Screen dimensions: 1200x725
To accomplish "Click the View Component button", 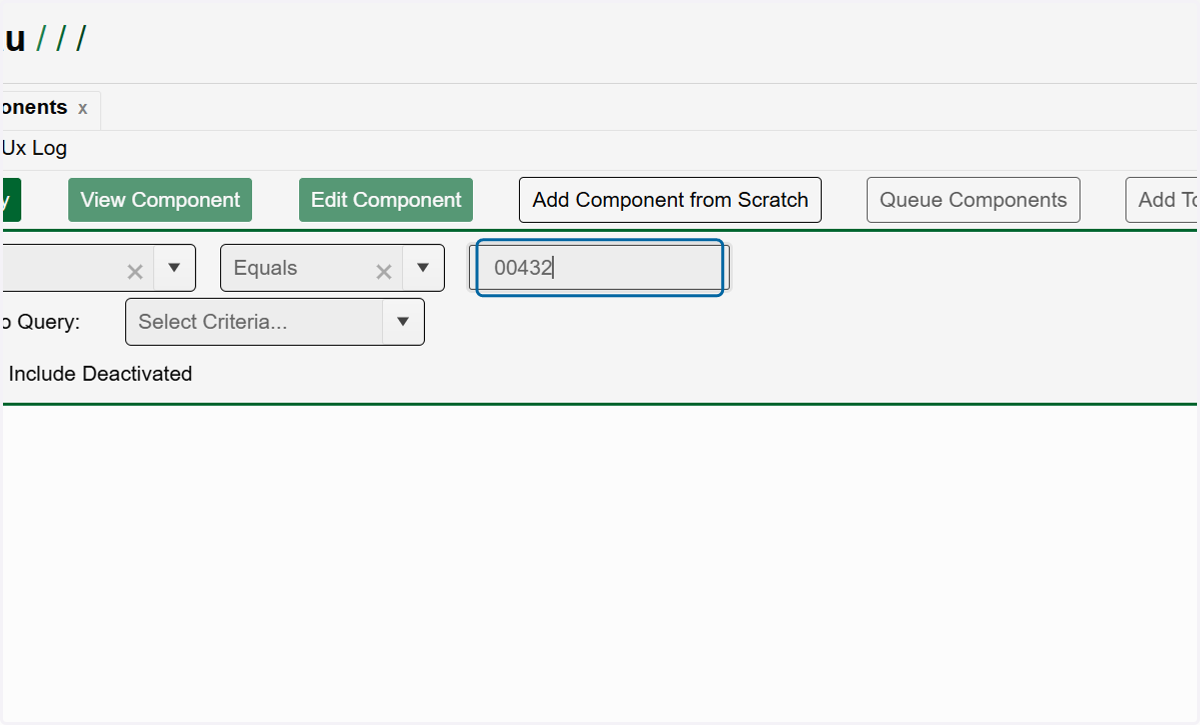I will (160, 200).
